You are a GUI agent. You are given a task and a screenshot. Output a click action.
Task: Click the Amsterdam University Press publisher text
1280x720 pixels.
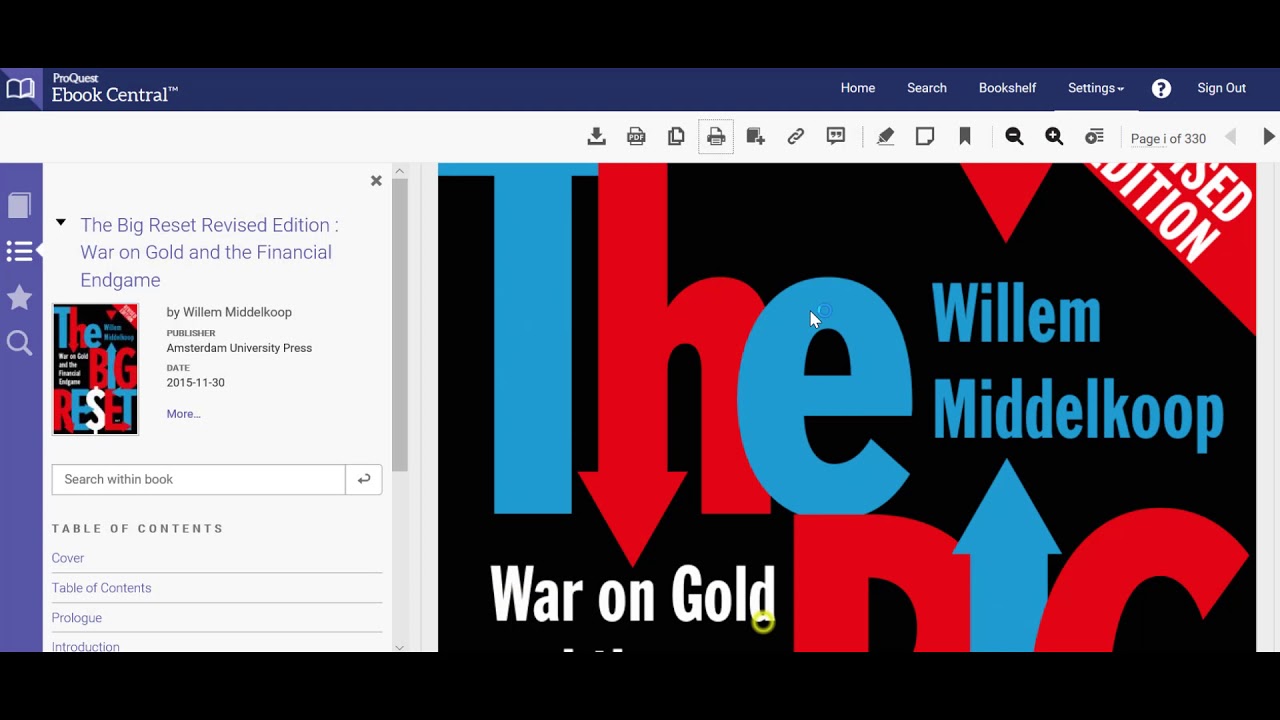[239, 348]
